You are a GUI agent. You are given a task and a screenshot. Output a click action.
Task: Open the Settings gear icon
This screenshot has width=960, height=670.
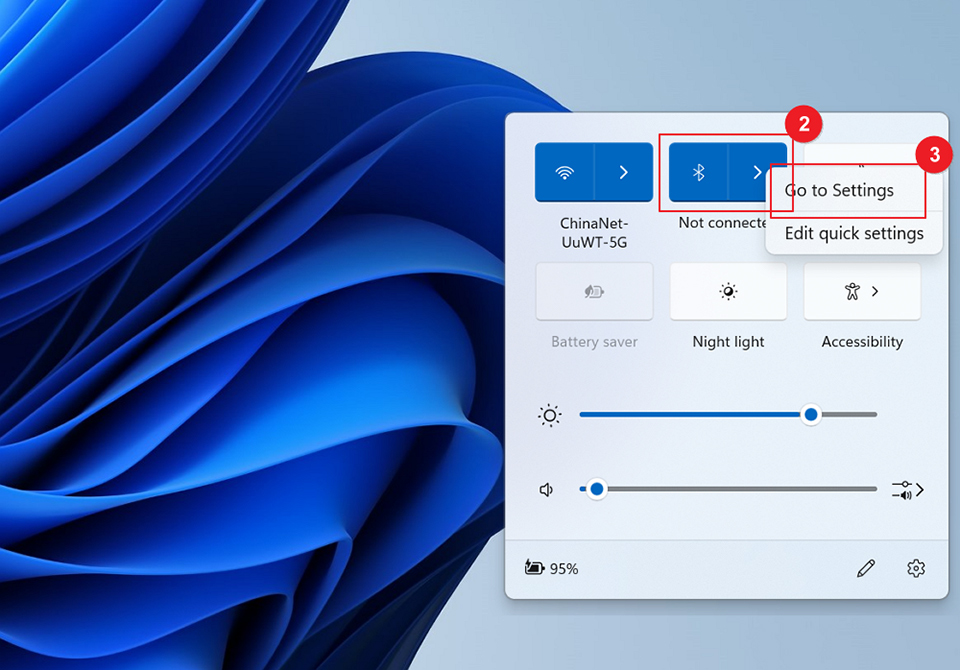(x=916, y=568)
